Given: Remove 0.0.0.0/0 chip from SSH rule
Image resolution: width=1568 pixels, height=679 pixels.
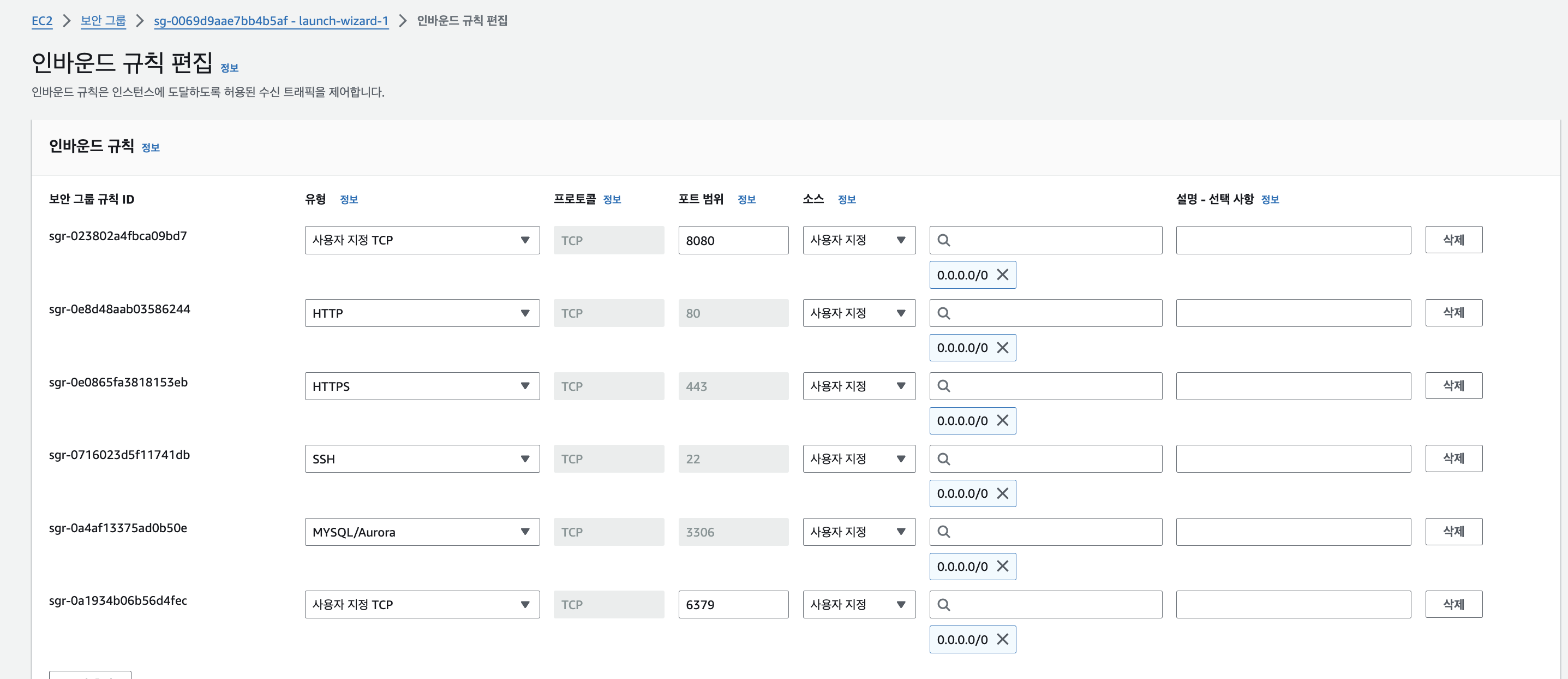Looking at the screenshot, I should 1003,493.
